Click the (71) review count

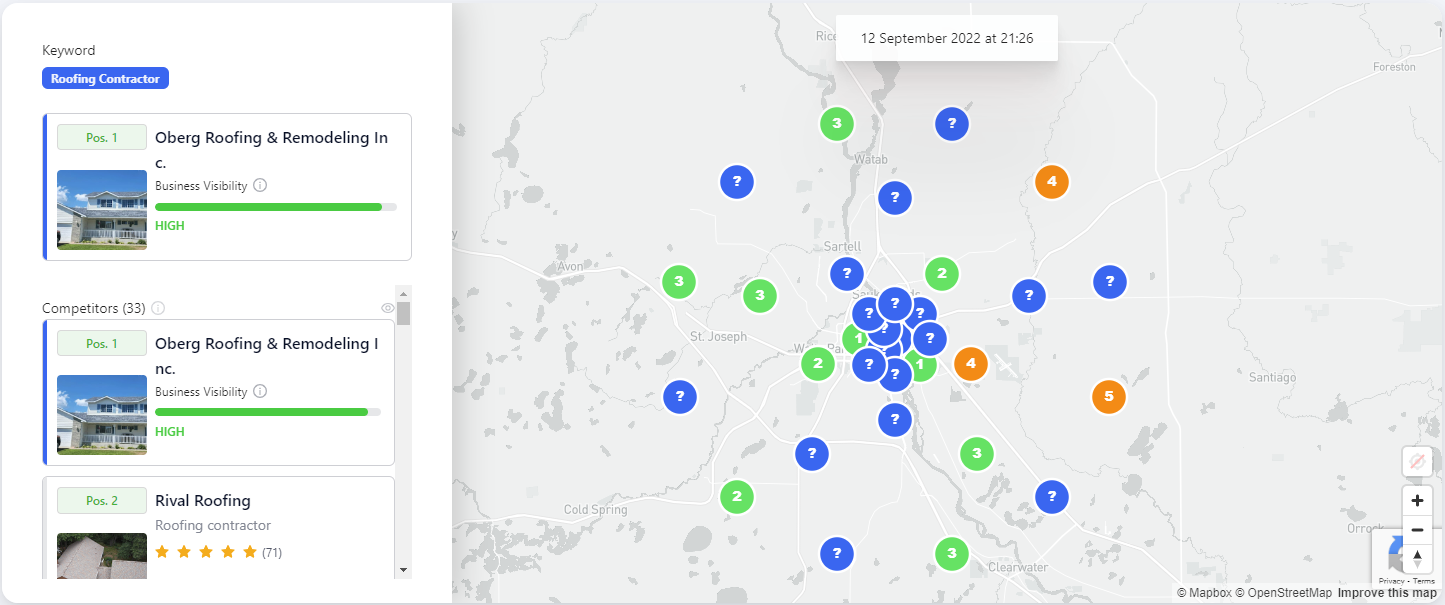pos(272,552)
